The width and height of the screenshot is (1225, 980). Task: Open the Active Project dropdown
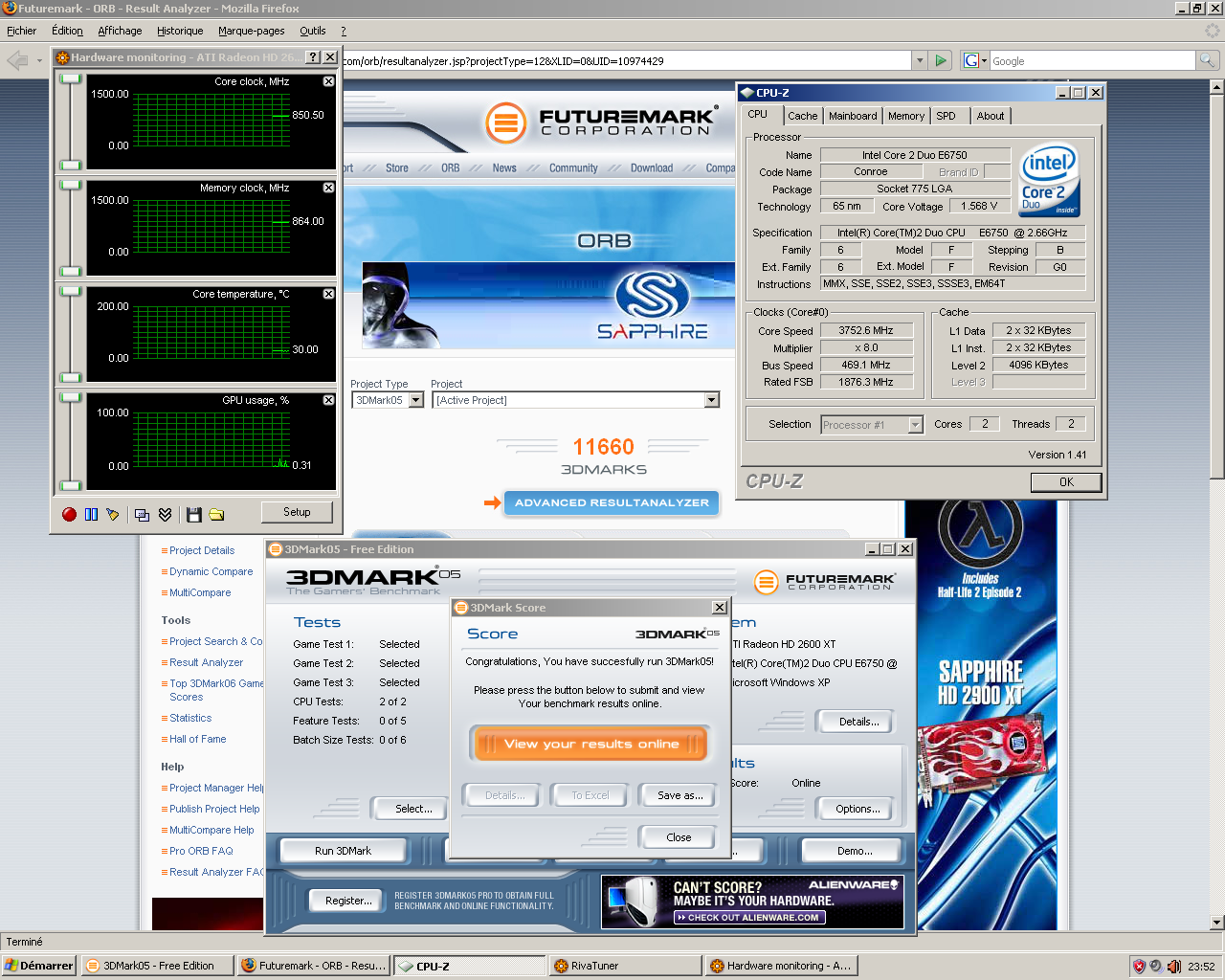point(711,400)
